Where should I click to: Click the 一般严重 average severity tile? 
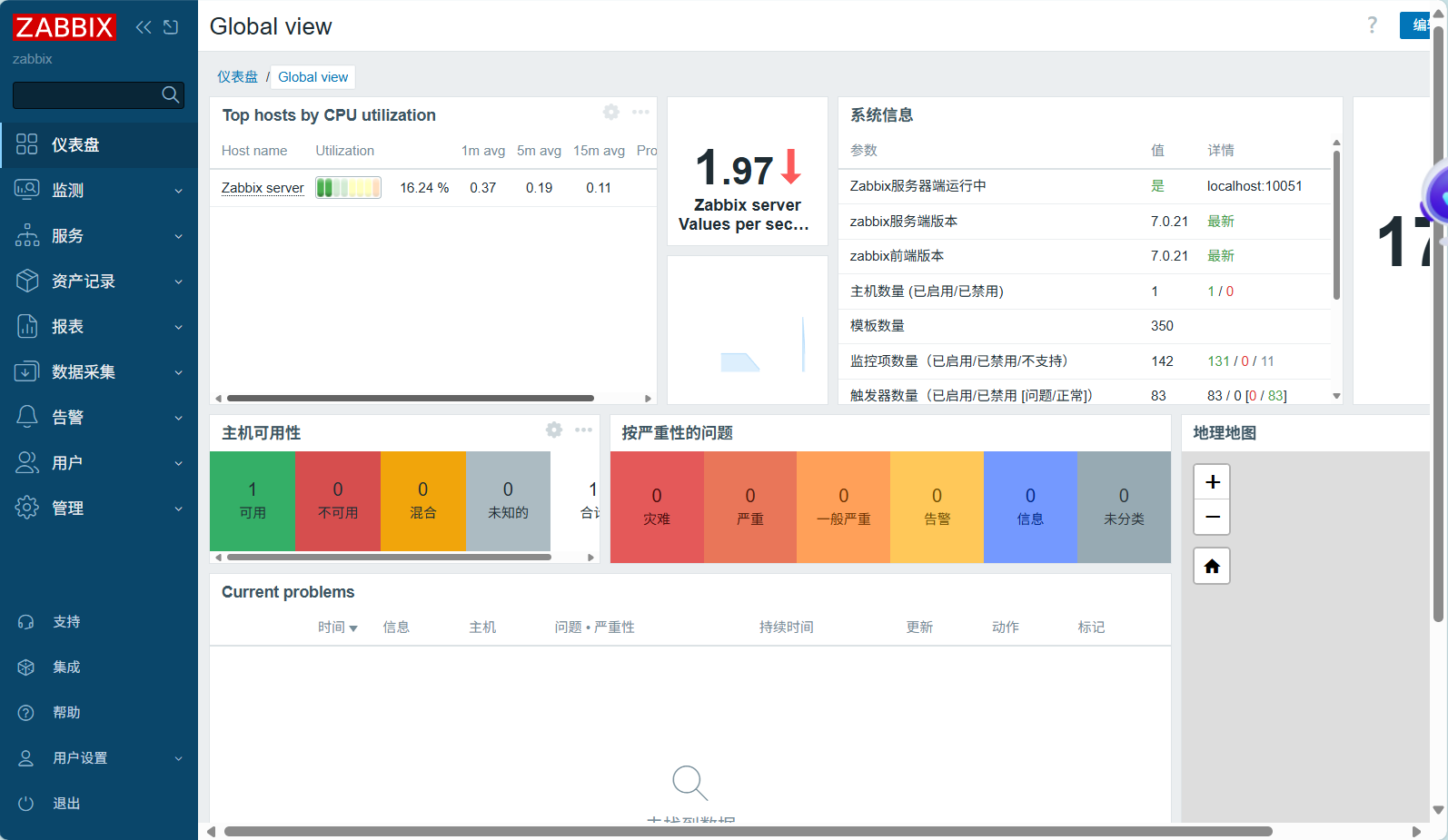(x=844, y=507)
